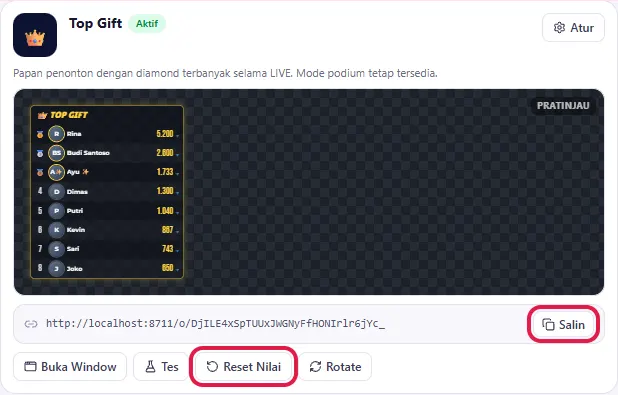This screenshot has height=395, width=618.
Task: Click the copy icon in Salin
Action: pos(548,324)
